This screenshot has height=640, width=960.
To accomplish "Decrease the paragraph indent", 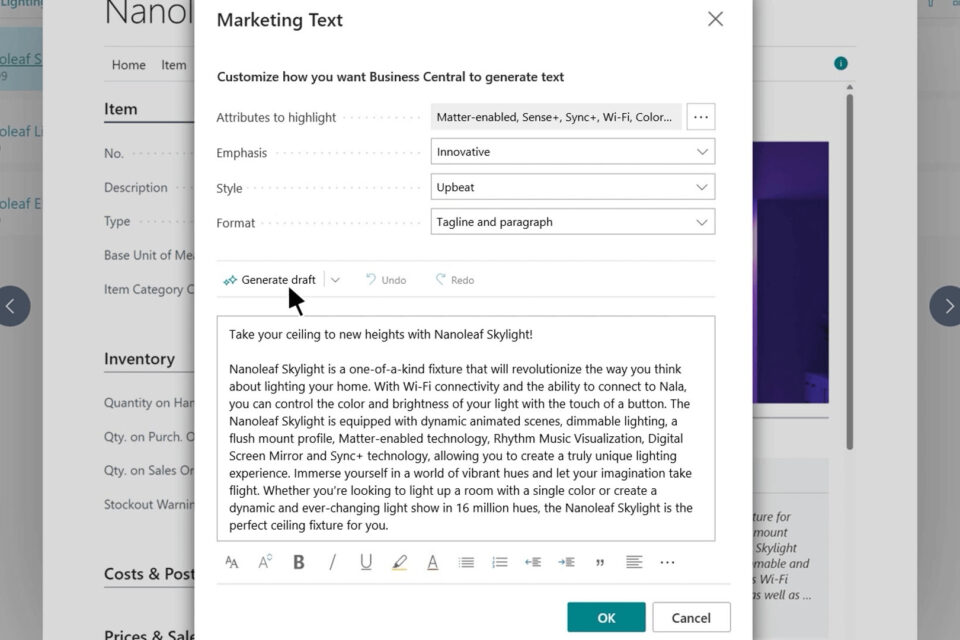I will pyautogui.click(x=533, y=562).
